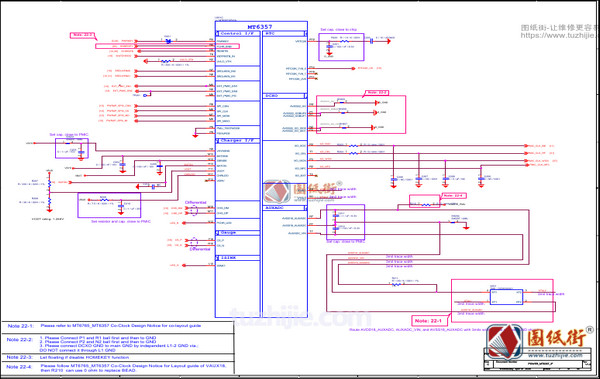
Task: Select the Charger I/F section header
Action: [x=237, y=140]
